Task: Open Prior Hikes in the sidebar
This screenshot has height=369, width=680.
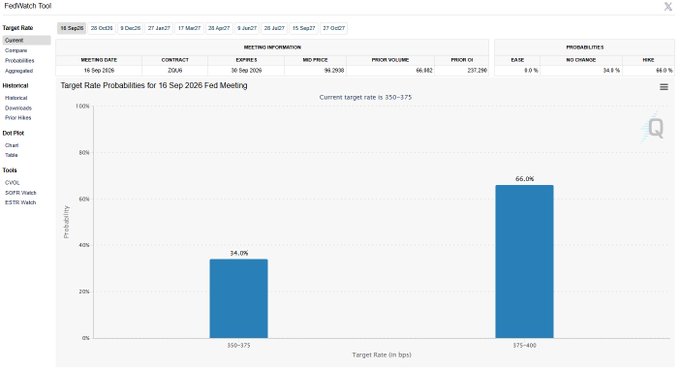Action: [18, 118]
